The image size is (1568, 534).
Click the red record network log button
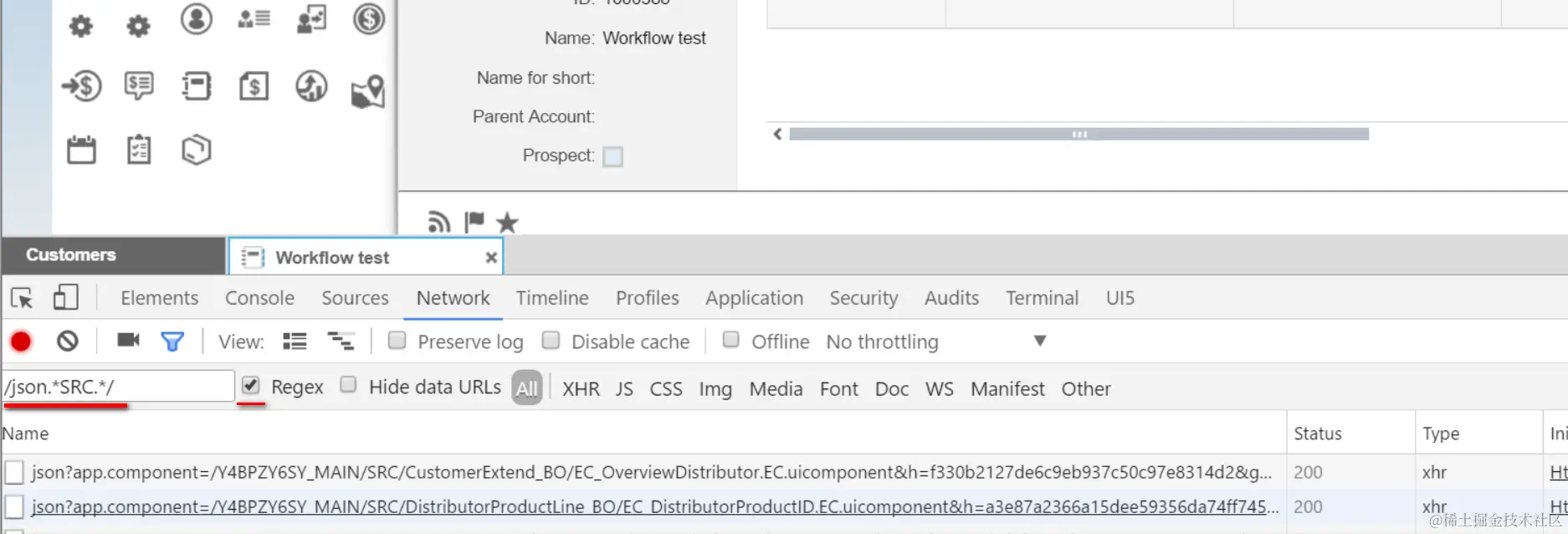[x=21, y=341]
